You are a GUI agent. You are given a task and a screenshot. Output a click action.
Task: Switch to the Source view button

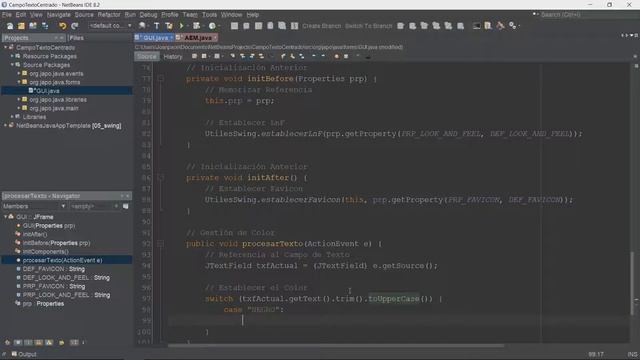147,57
